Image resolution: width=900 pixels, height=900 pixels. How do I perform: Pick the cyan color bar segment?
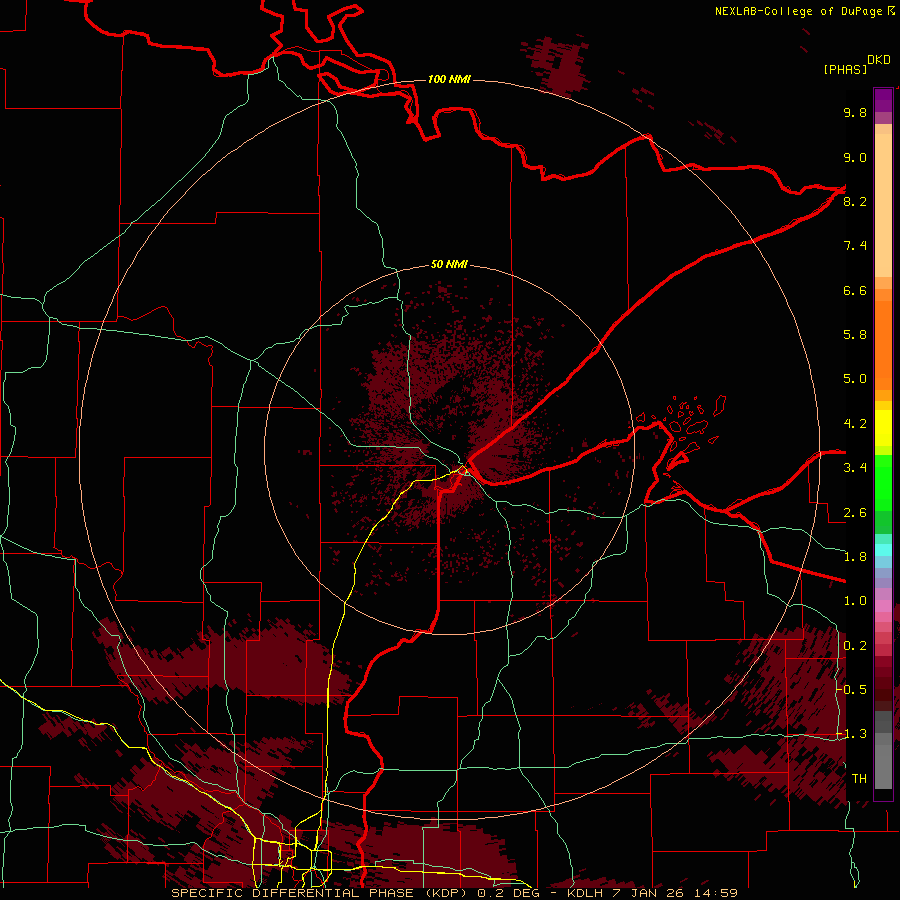coord(883,550)
